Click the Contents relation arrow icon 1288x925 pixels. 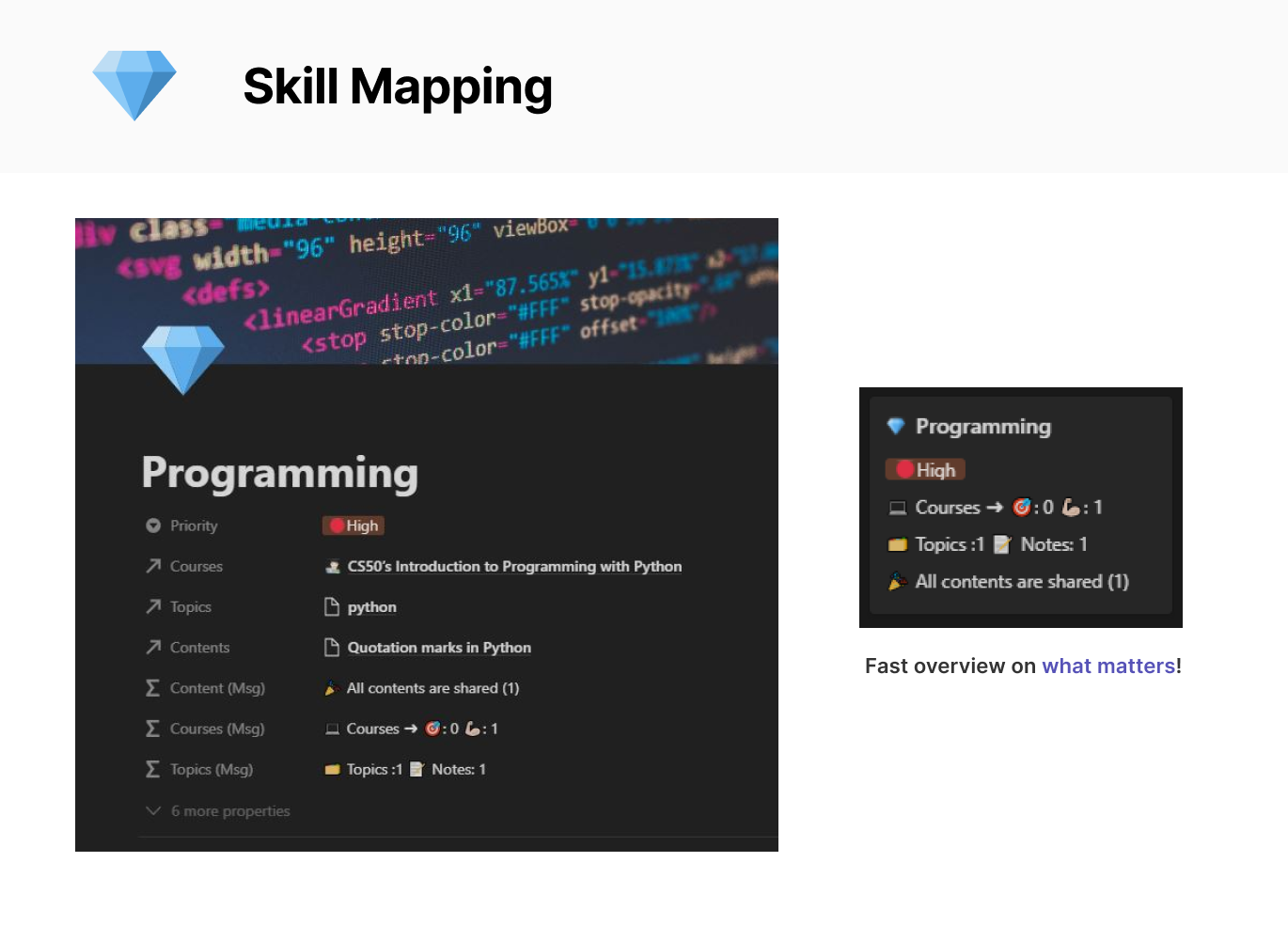point(153,647)
